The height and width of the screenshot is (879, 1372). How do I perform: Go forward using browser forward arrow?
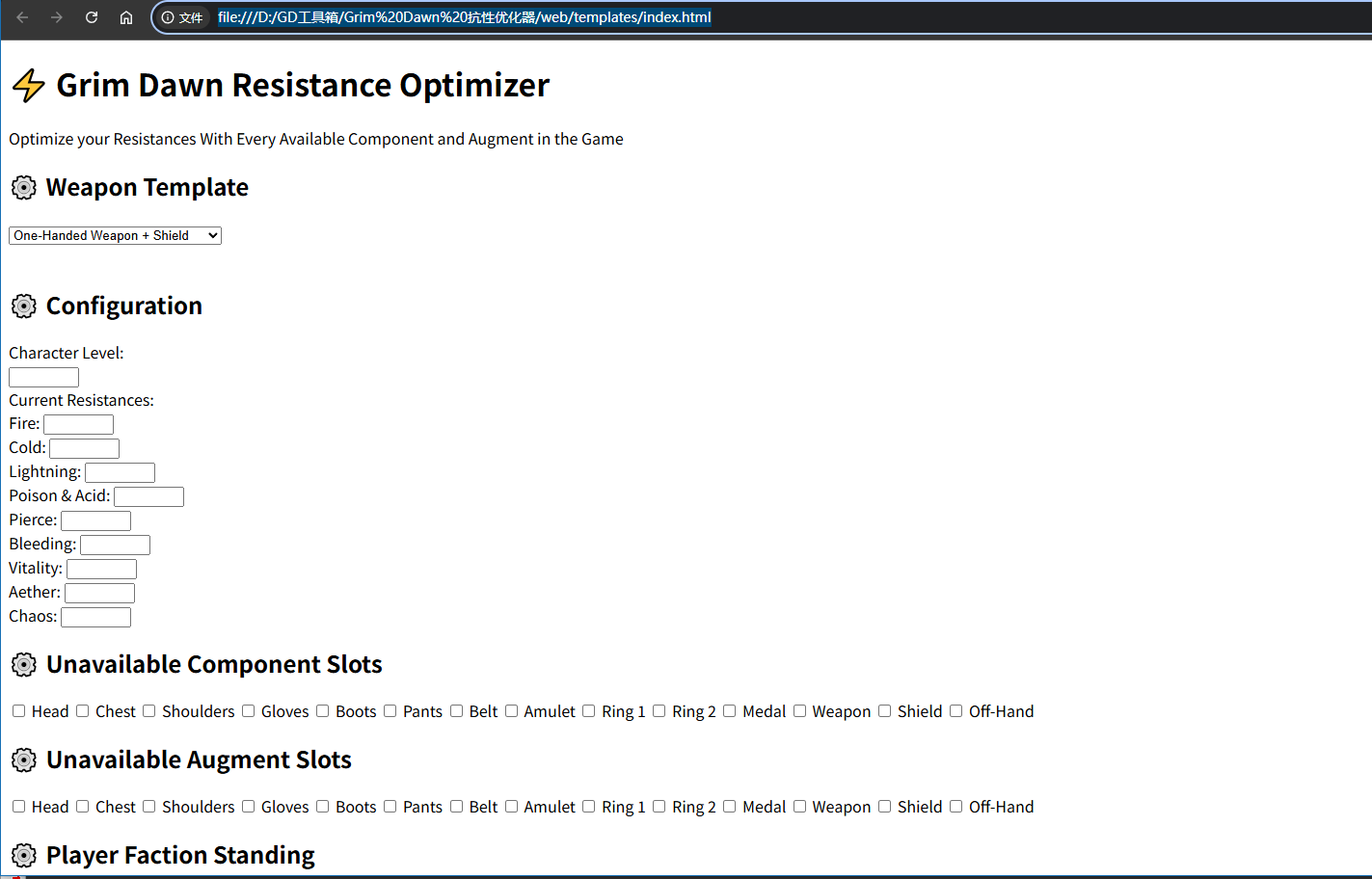(57, 17)
